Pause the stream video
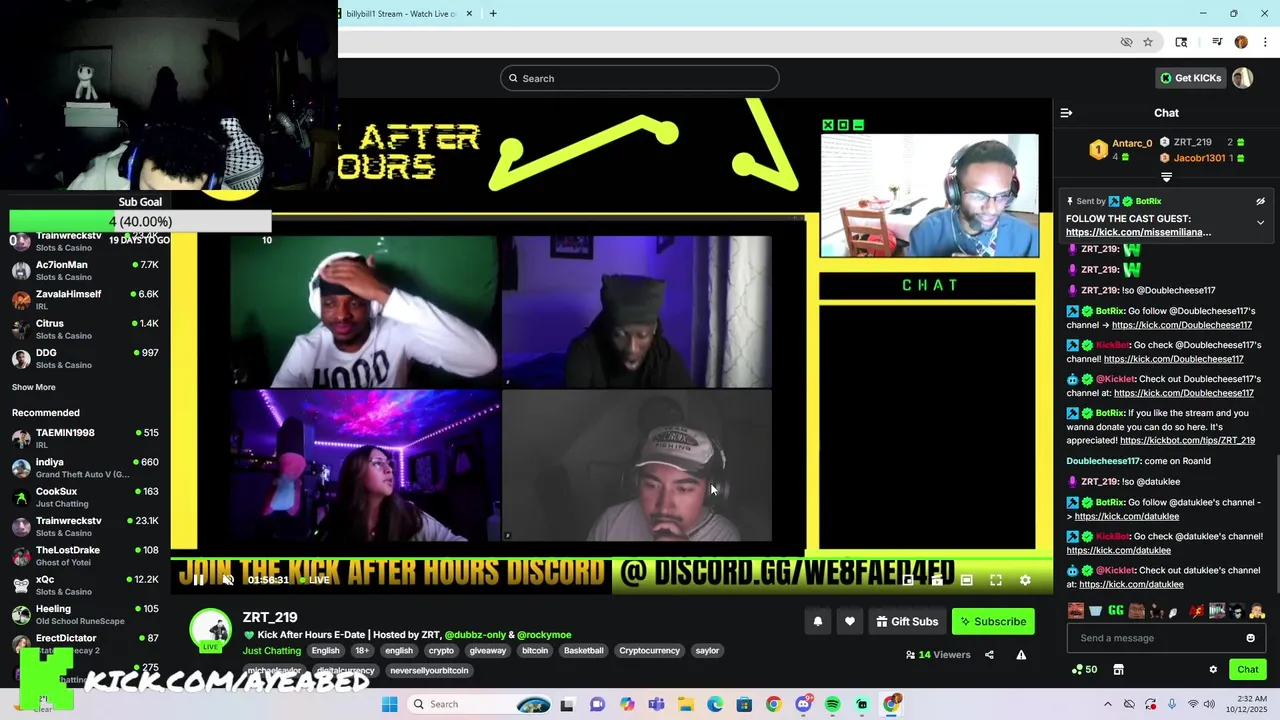This screenshot has width=1280, height=720. 198,580
